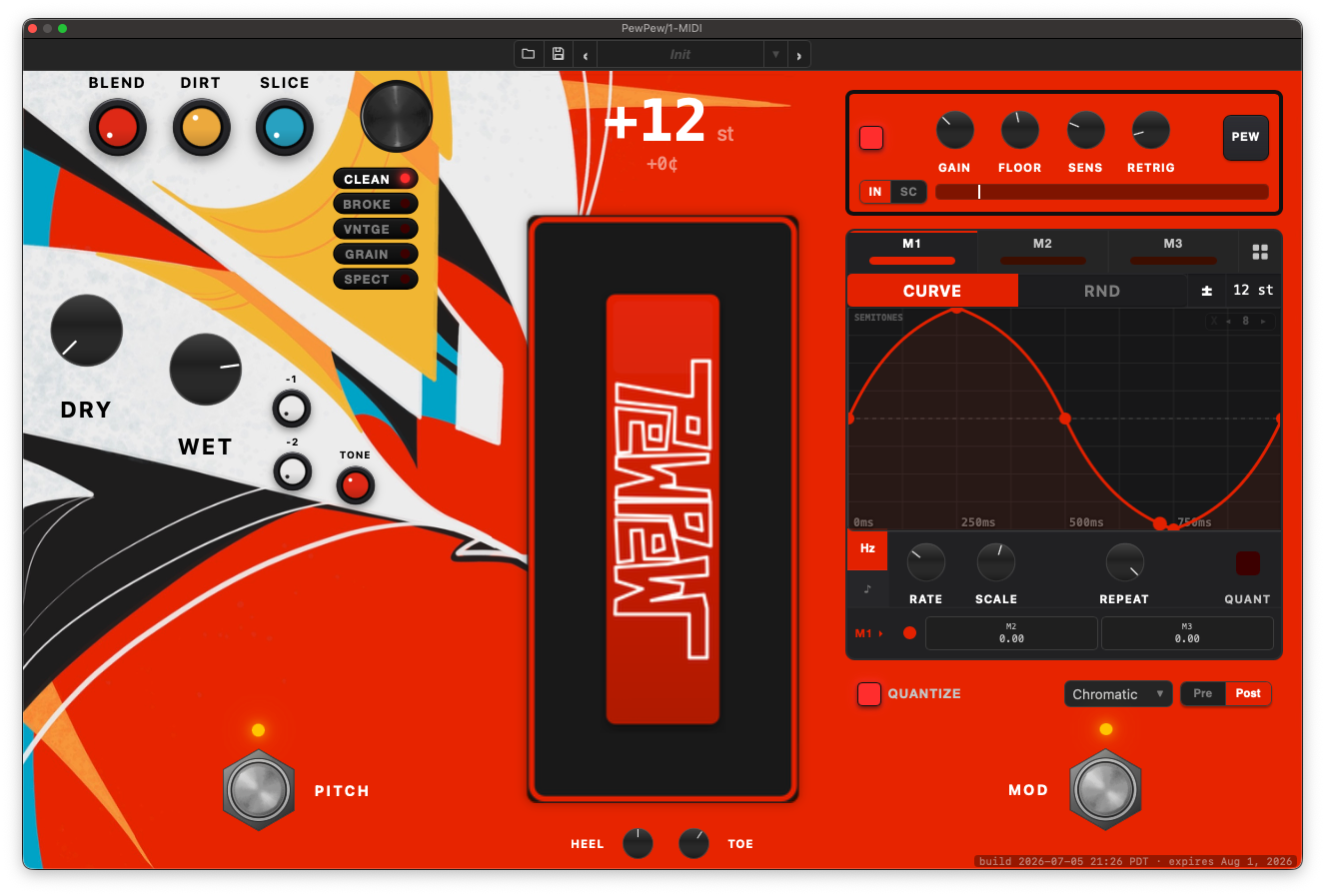Click the curve peak point at top
The height and width of the screenshot is (896, 1325).
coord(956,310)
